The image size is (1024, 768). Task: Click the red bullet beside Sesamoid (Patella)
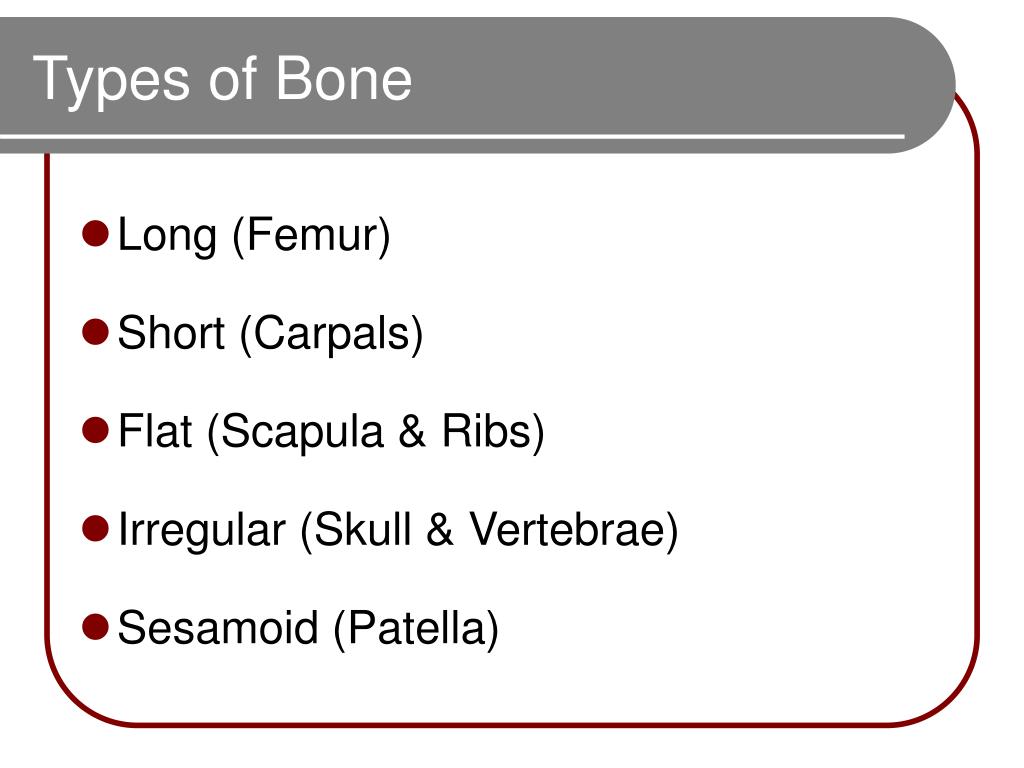point(95,628)
